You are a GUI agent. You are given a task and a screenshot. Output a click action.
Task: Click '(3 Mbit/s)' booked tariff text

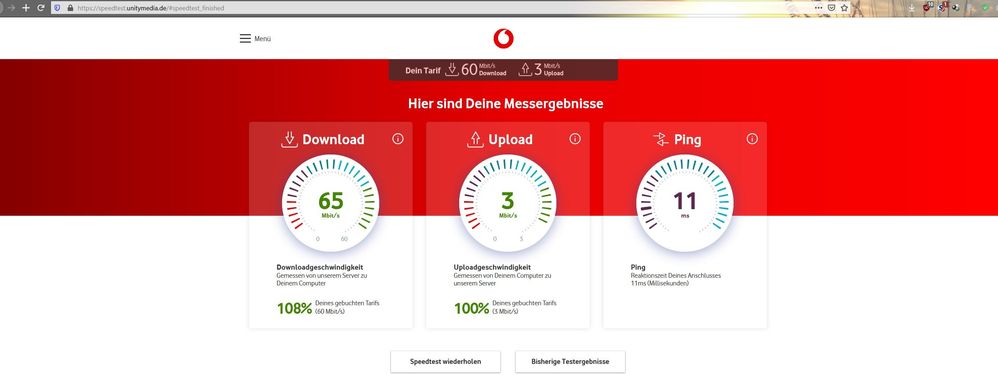[x=505, y=312]
